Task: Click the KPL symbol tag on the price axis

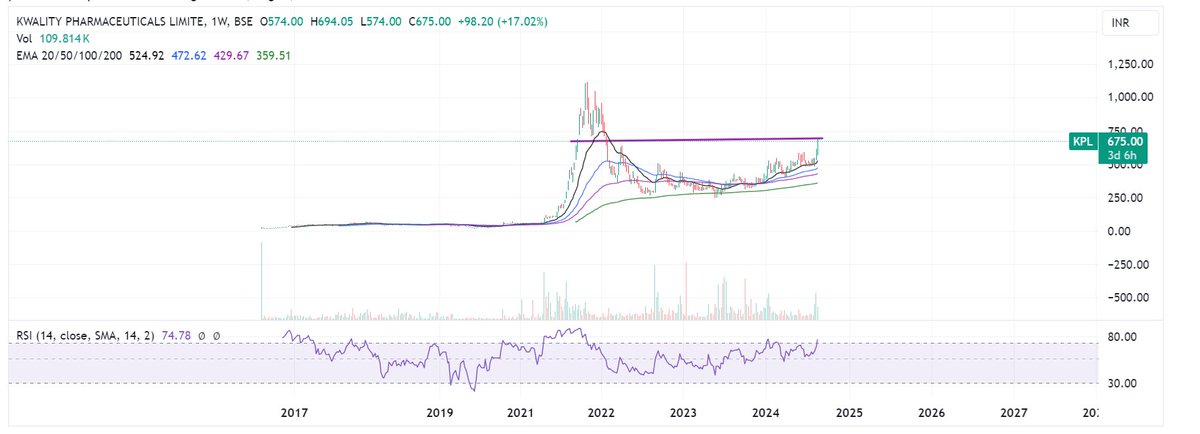Action: [x=1083, y=141]
